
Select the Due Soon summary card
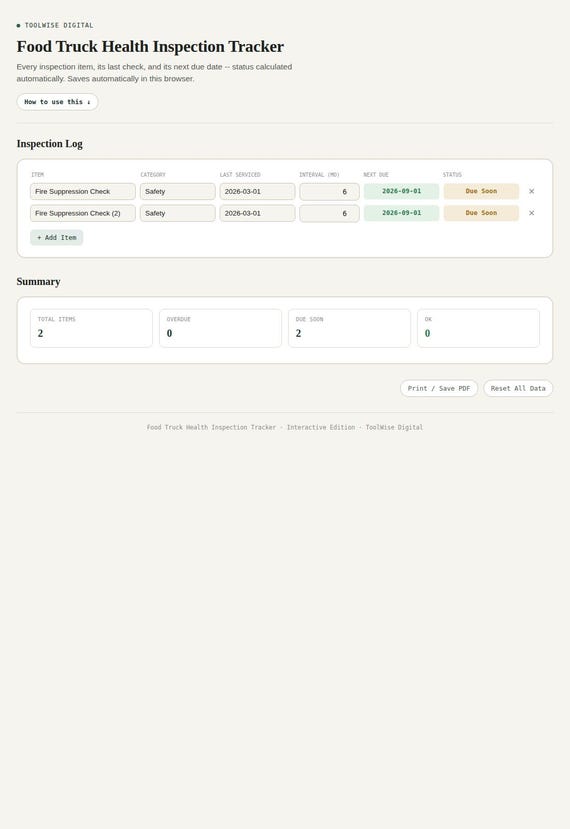[350, 328]
